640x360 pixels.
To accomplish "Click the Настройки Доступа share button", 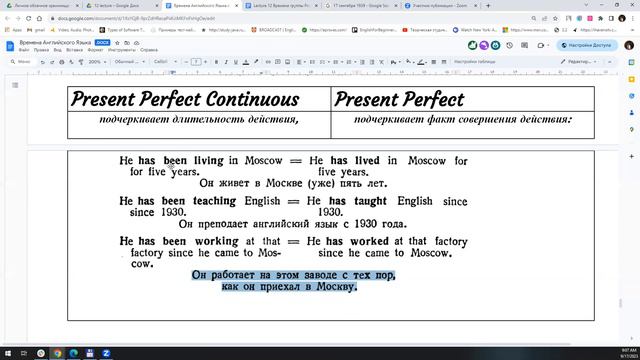I will 587,45.
